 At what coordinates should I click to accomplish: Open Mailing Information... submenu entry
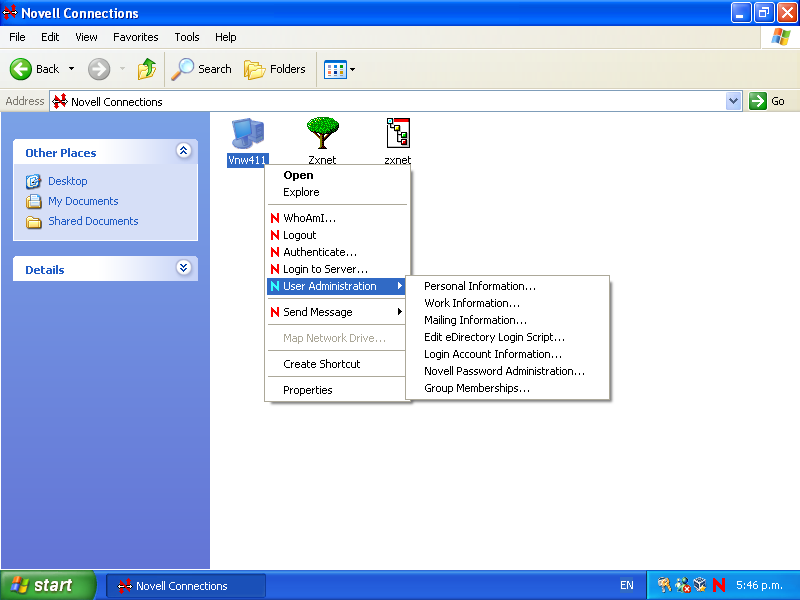click(507, 320)
